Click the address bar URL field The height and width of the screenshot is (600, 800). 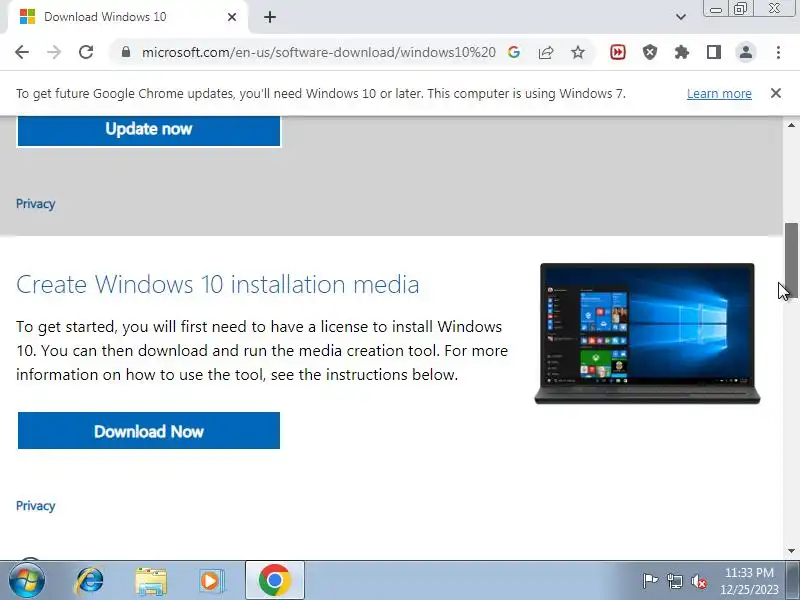[318, 52]
